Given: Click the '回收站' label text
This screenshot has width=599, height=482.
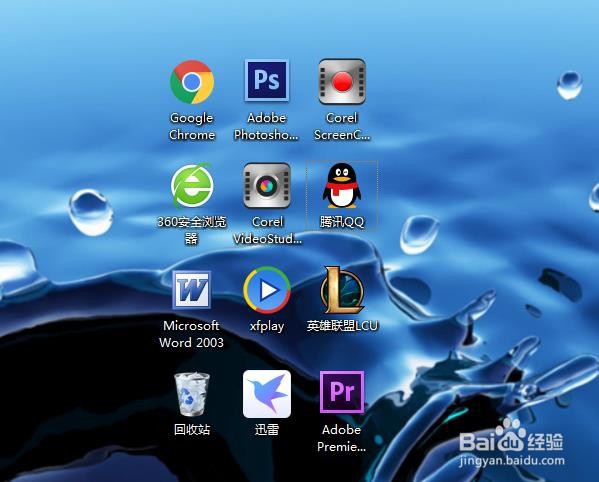Looking at the screenshot, I should point(192,430).
